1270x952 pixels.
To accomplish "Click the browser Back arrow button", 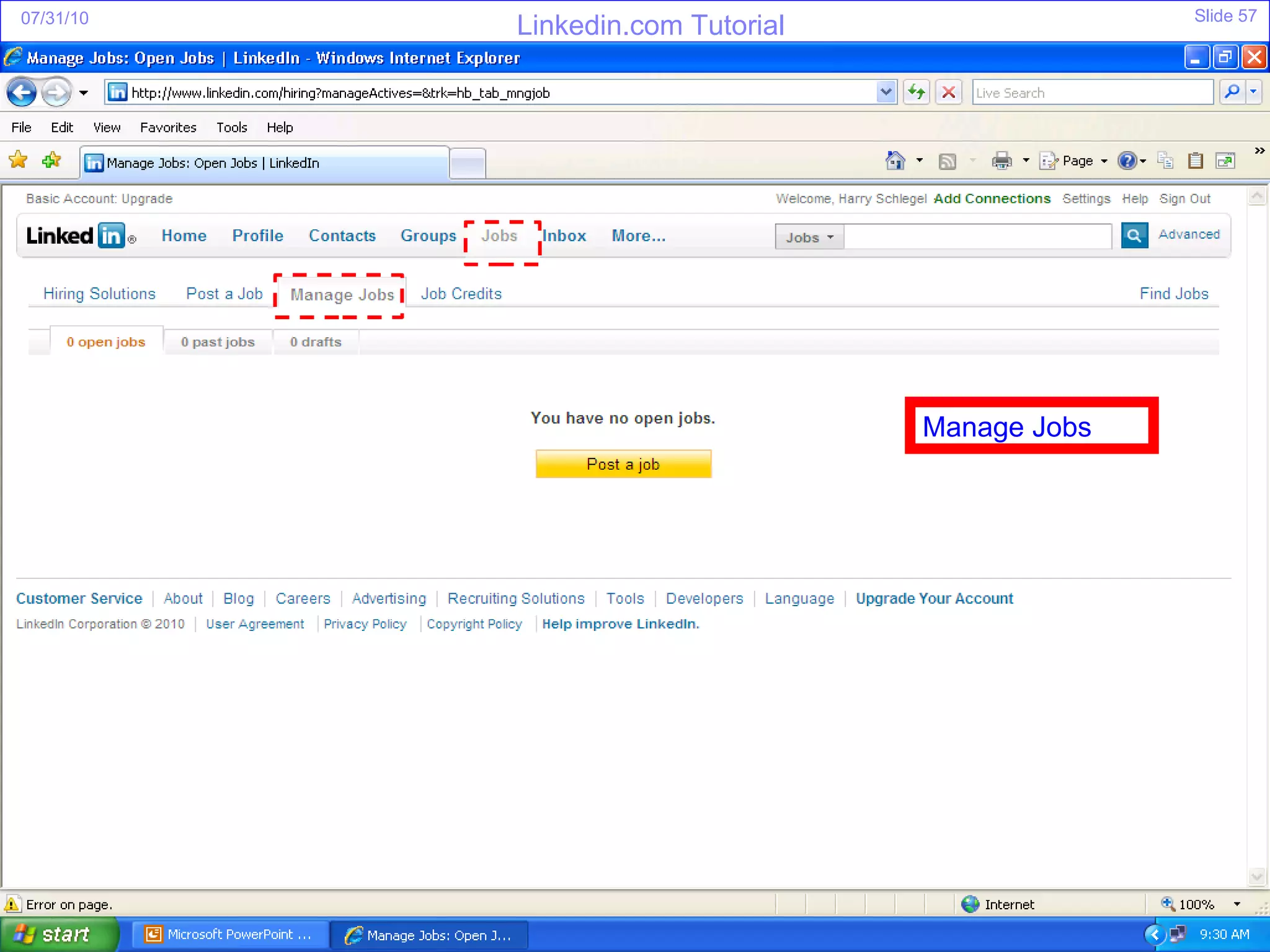I will click(22, 93).
